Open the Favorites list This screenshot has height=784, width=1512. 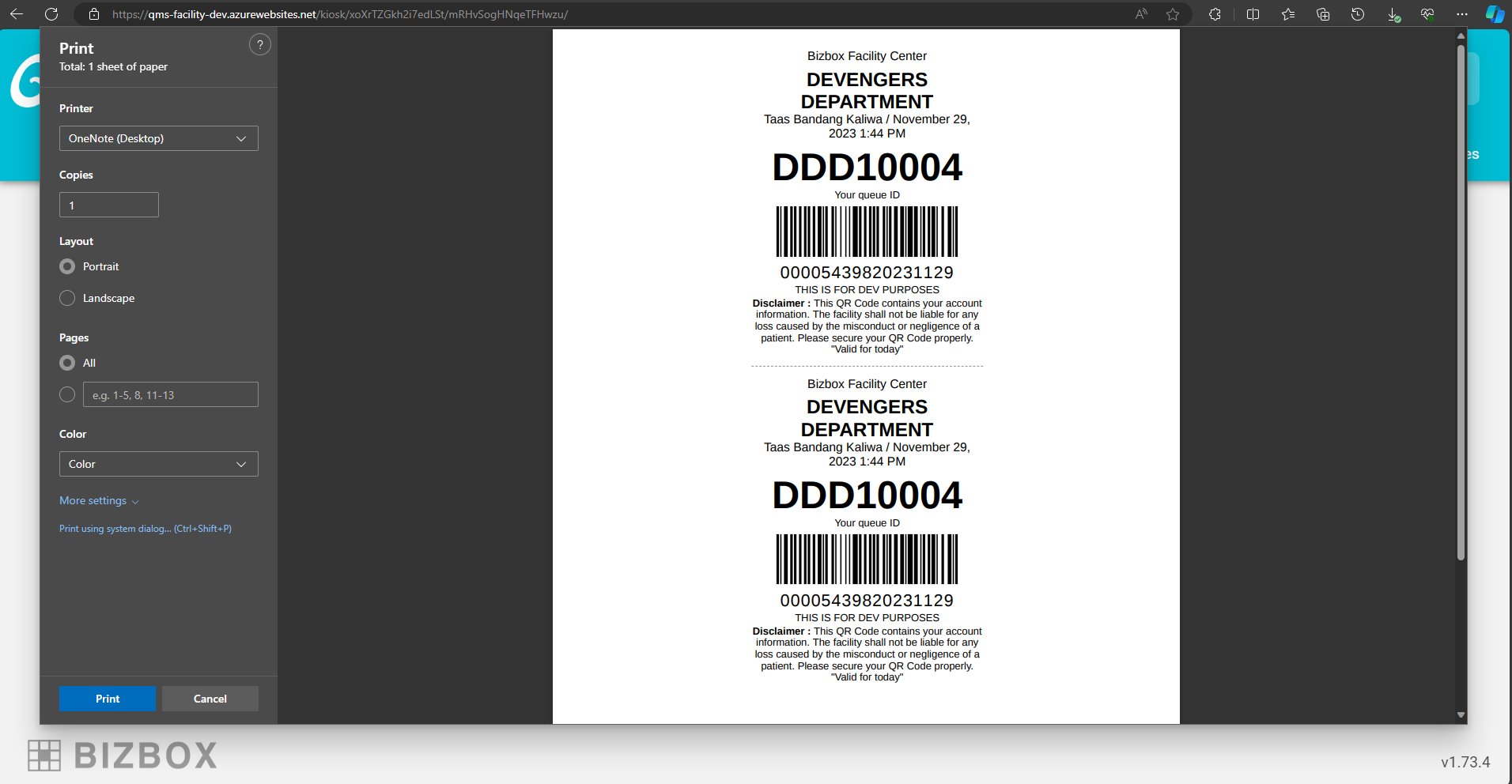1288,13
